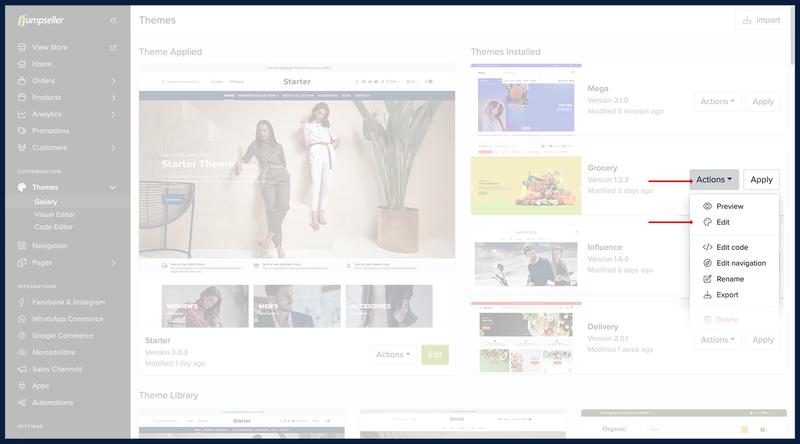Click the Pages icon in sidebar
Image resolution: width=800 pixels, height=444 pixels.
(21, 262)
